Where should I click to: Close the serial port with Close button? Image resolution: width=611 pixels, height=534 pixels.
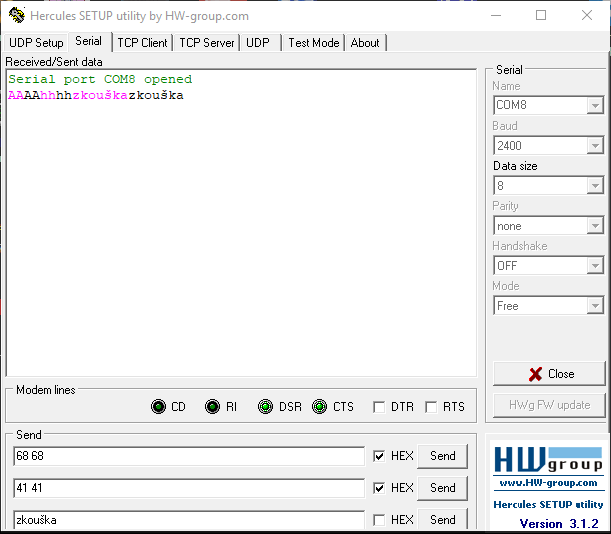[x=549, y=374]
